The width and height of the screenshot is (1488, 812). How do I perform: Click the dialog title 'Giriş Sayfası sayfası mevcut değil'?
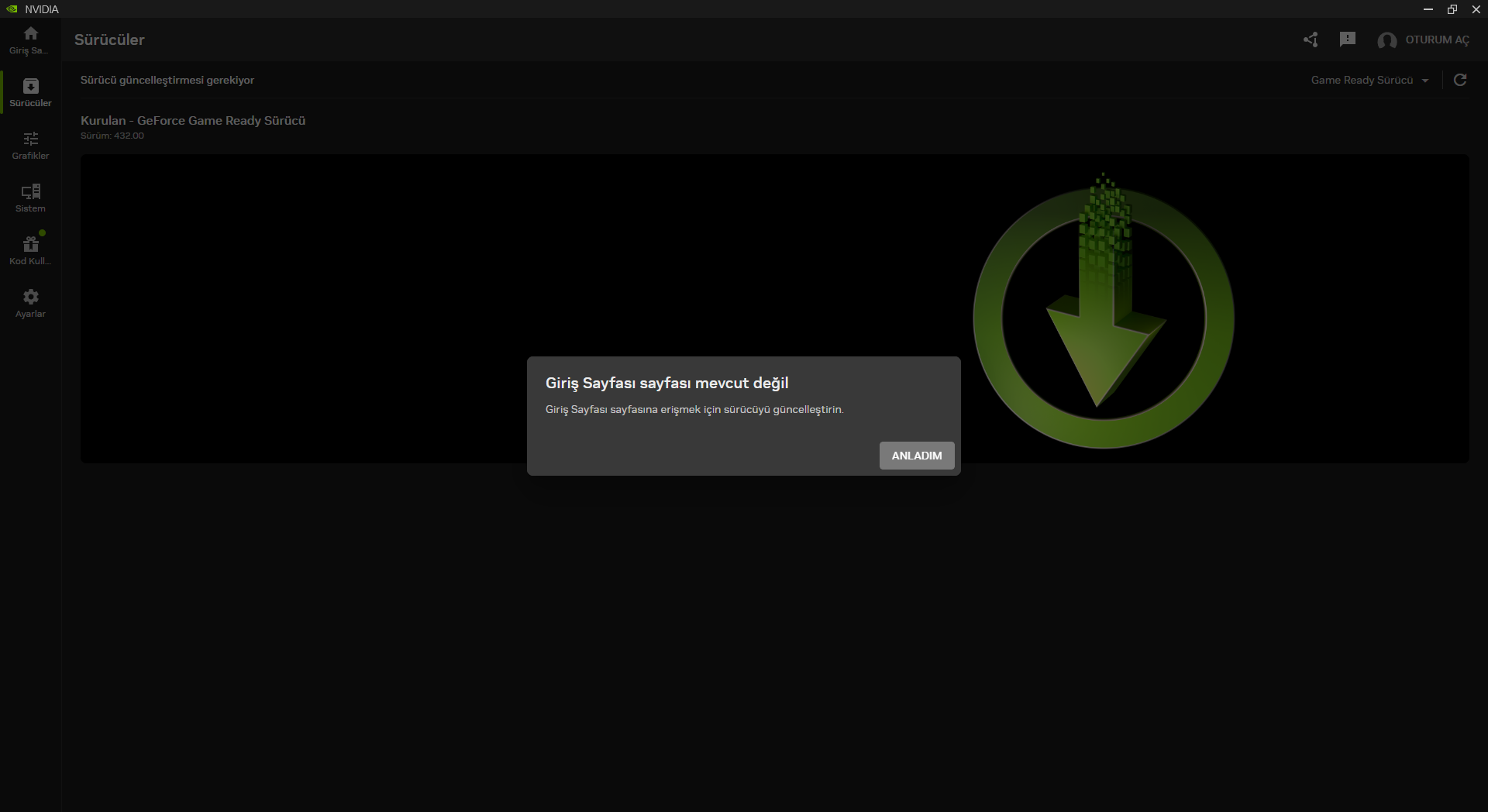point(666,383)
